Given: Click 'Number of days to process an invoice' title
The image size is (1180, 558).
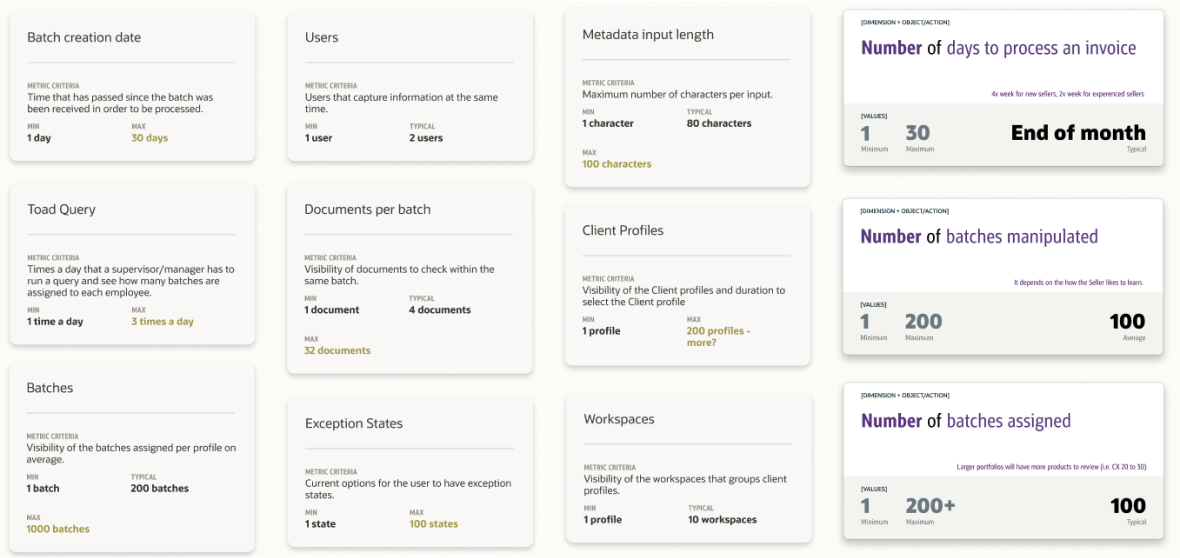Looking at the screenshot, I should [x=998, y=48].
